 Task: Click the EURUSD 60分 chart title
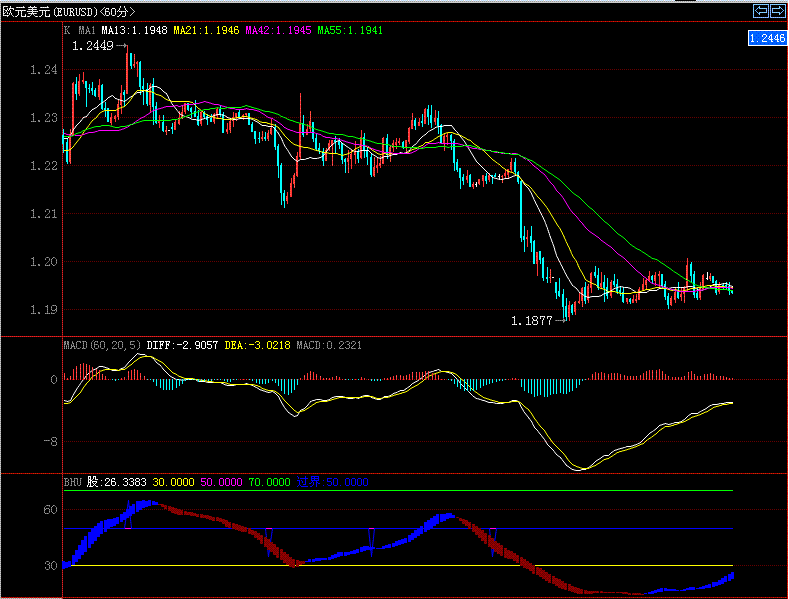click(x=69, y=12)
